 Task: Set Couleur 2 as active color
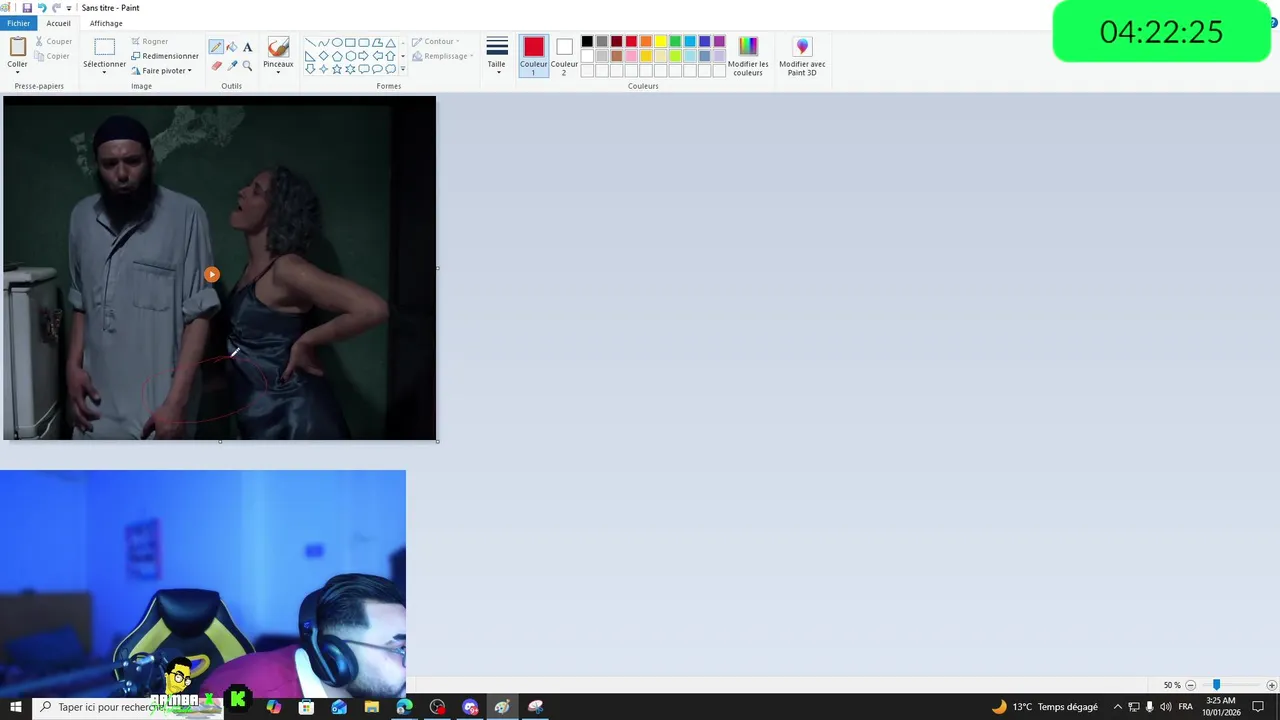(564, 56)
